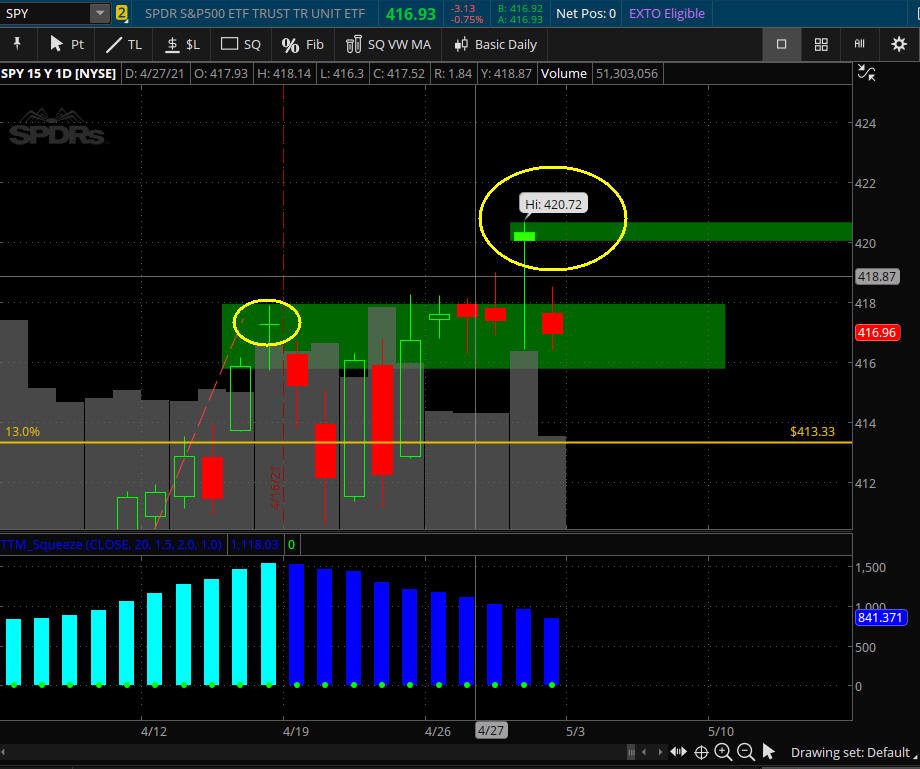Screen dimensions: 920x769
Task: Open the yellow number 2 link selector
Action: (122, 13)
